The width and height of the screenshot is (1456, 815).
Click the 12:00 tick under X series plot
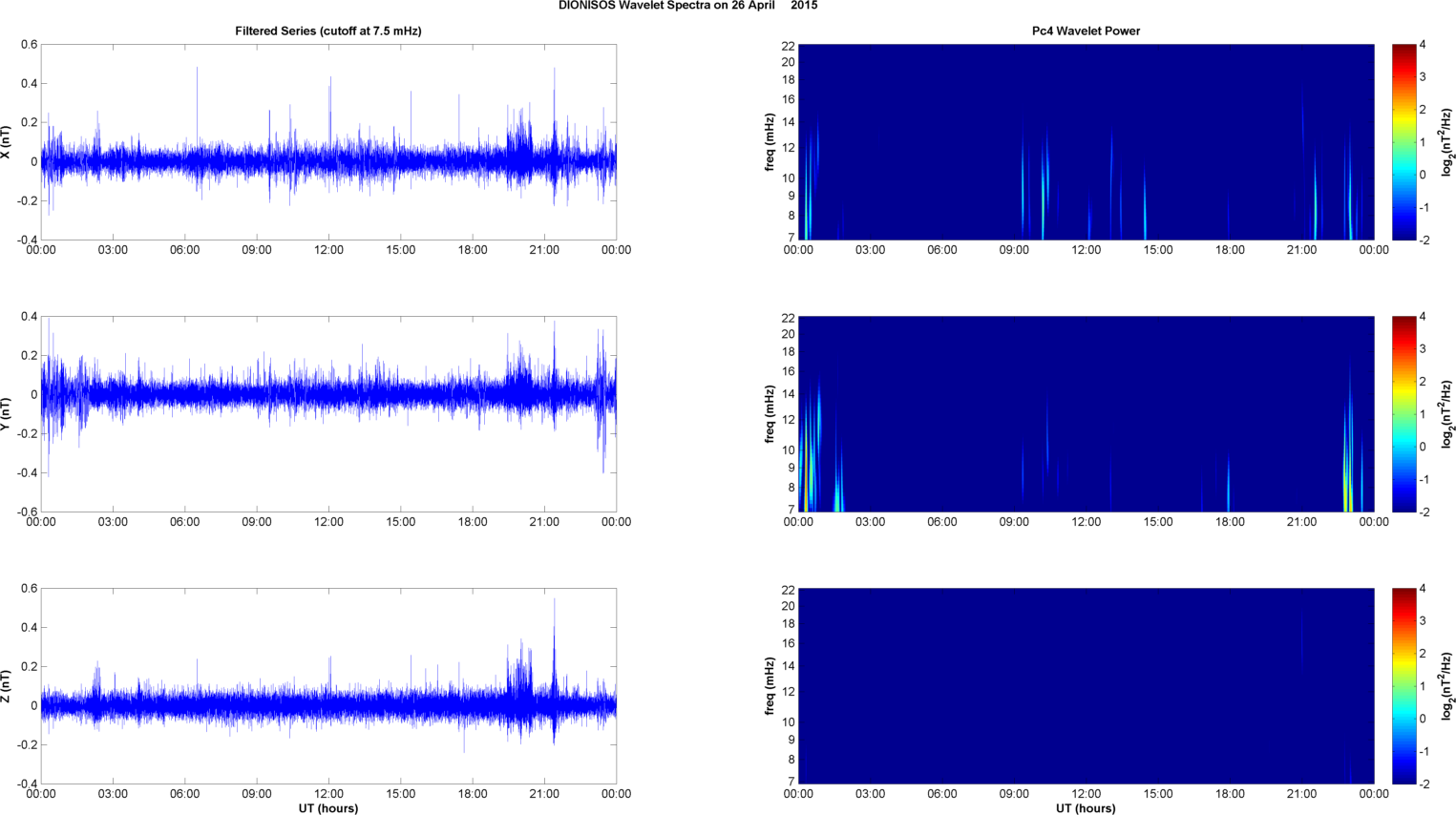[x=328, y=250]
